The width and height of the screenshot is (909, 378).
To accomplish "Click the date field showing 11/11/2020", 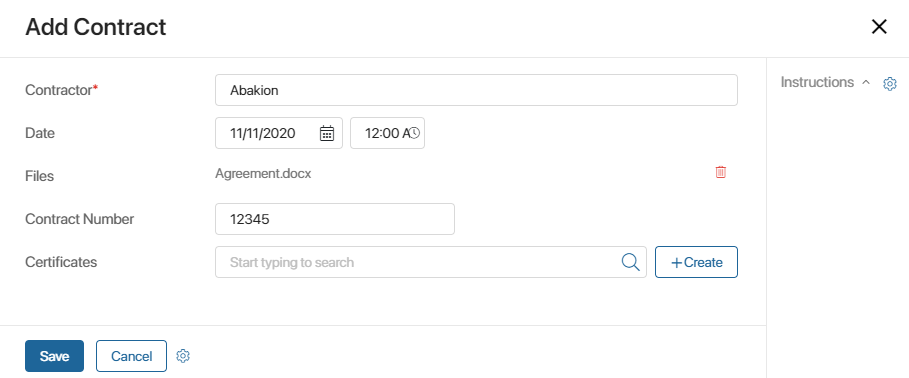I will [279, 133].
